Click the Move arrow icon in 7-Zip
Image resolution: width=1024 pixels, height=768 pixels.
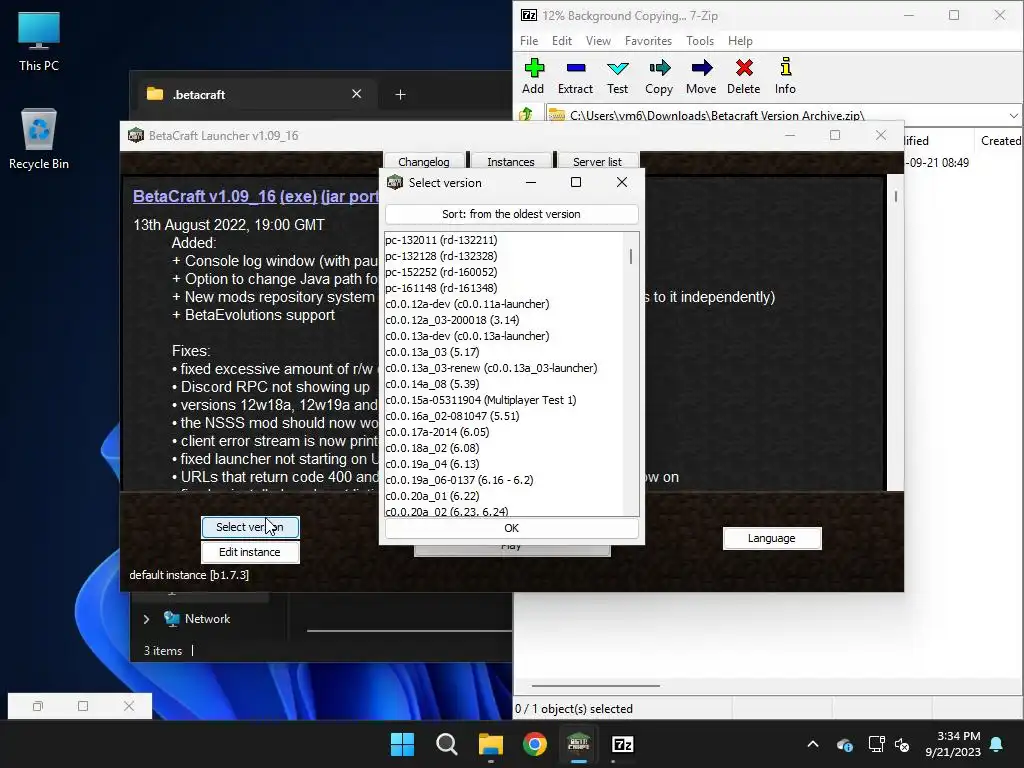click(x=701, y=68)
